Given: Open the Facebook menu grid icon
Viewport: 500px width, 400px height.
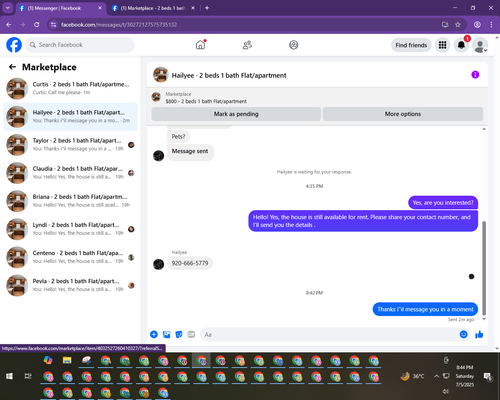Looking at the screenshot, I should point(442,45).
